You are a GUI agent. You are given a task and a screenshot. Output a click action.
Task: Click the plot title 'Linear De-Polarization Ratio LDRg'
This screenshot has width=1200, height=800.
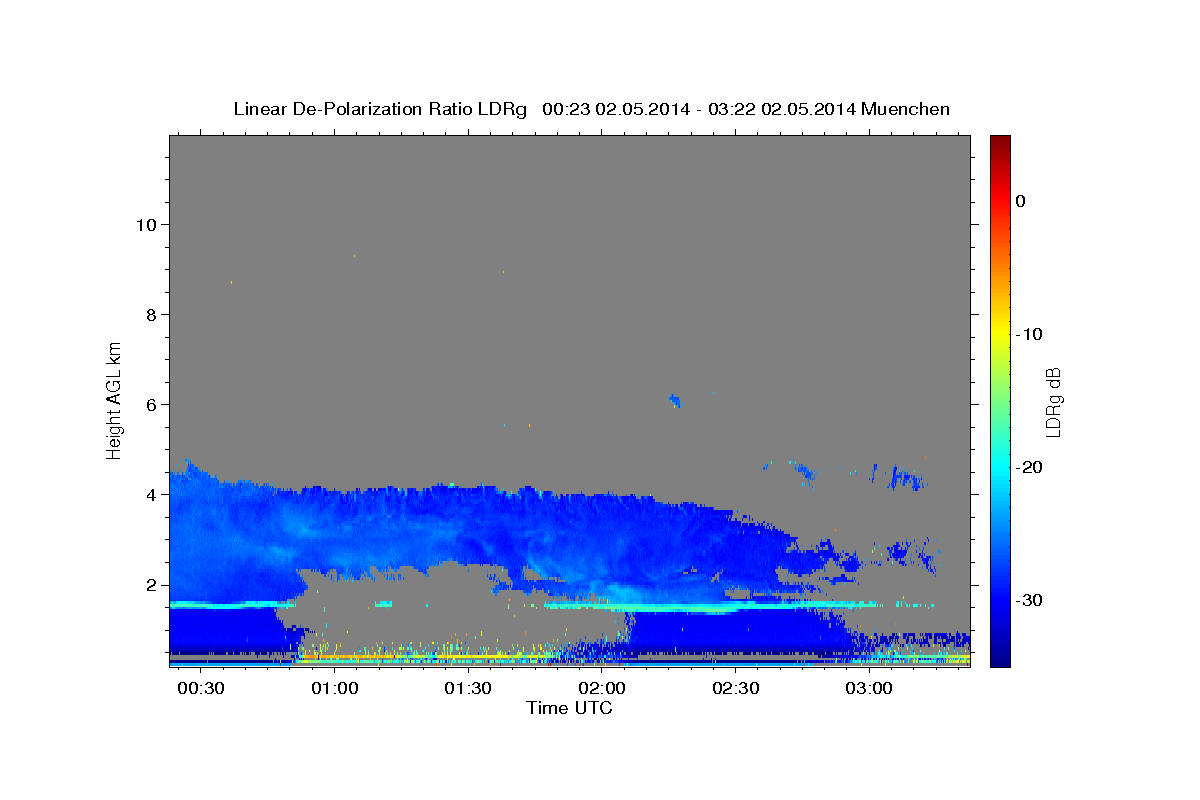pos(379,109)
